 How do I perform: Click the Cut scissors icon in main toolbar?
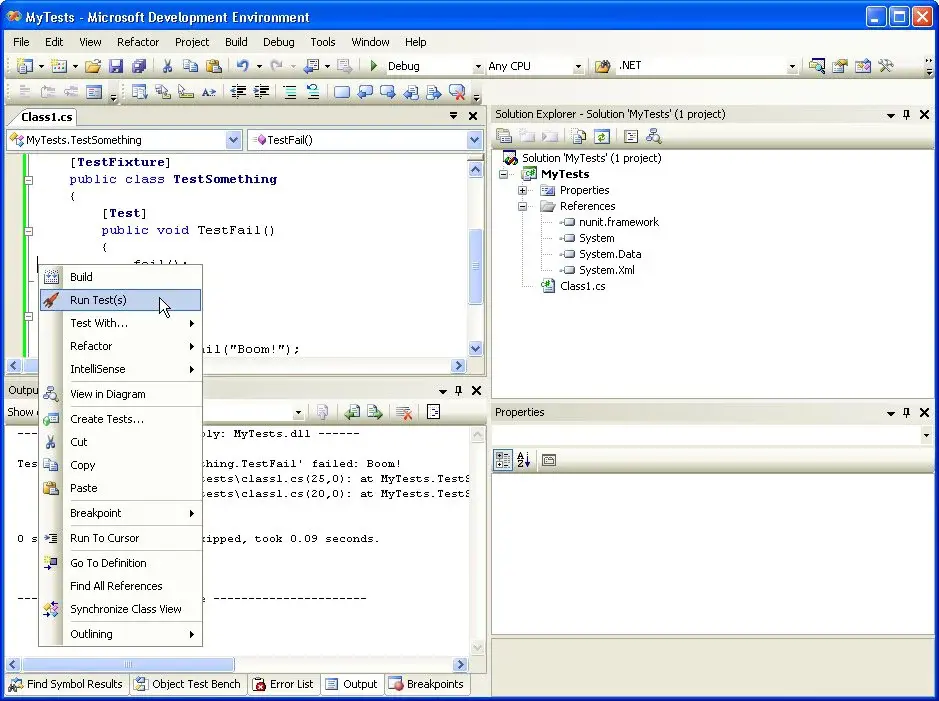[x=168, y=66]
